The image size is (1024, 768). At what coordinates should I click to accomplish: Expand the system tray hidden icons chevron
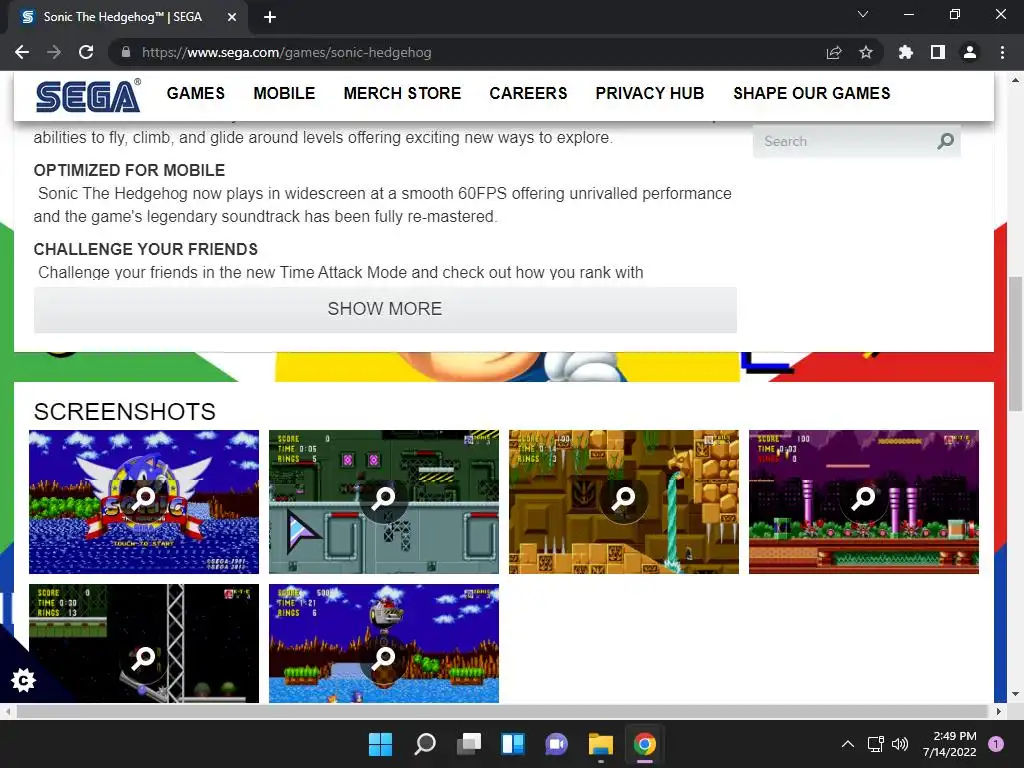tap(847, 744)
